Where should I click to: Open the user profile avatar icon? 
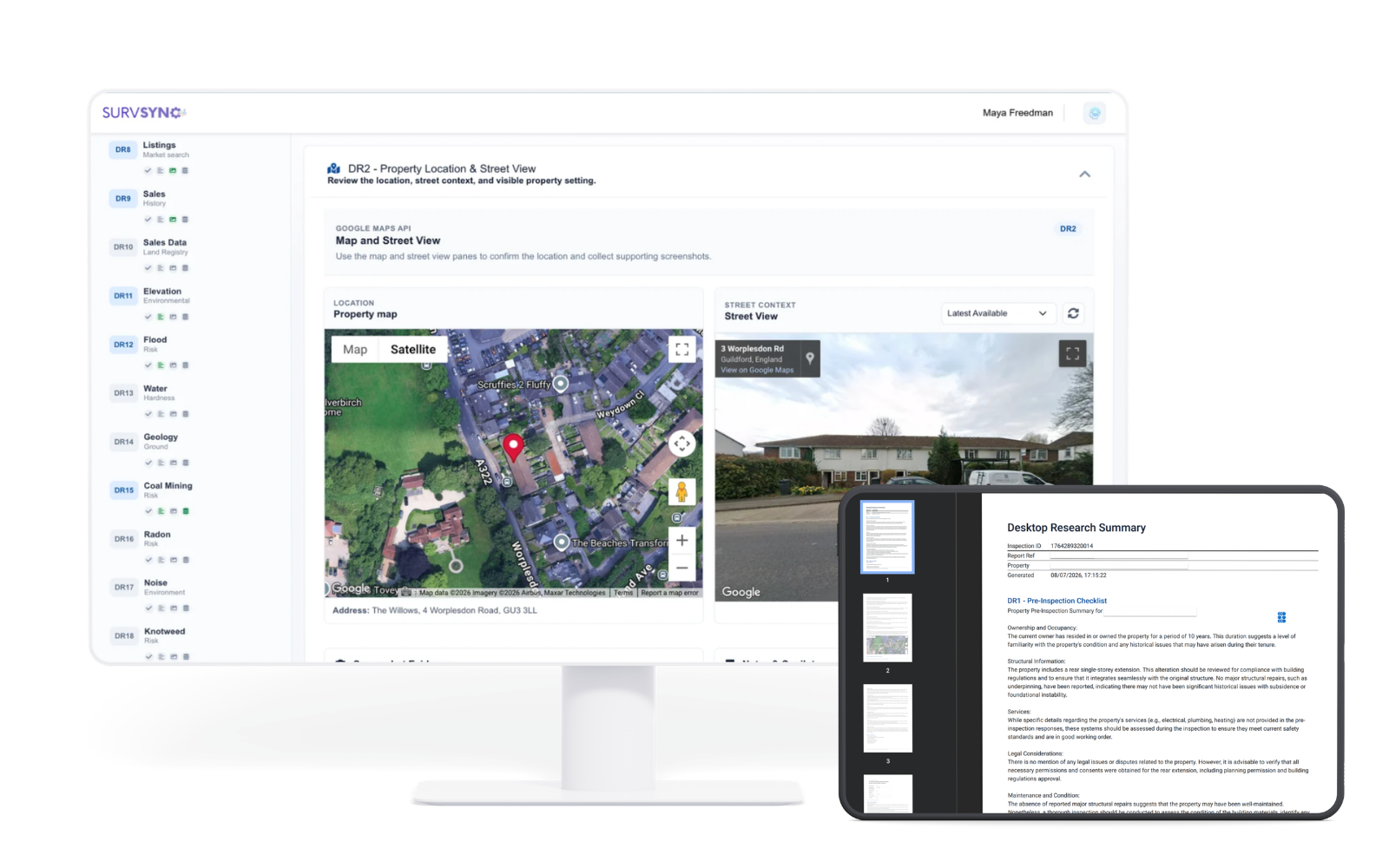point(1095,113)
